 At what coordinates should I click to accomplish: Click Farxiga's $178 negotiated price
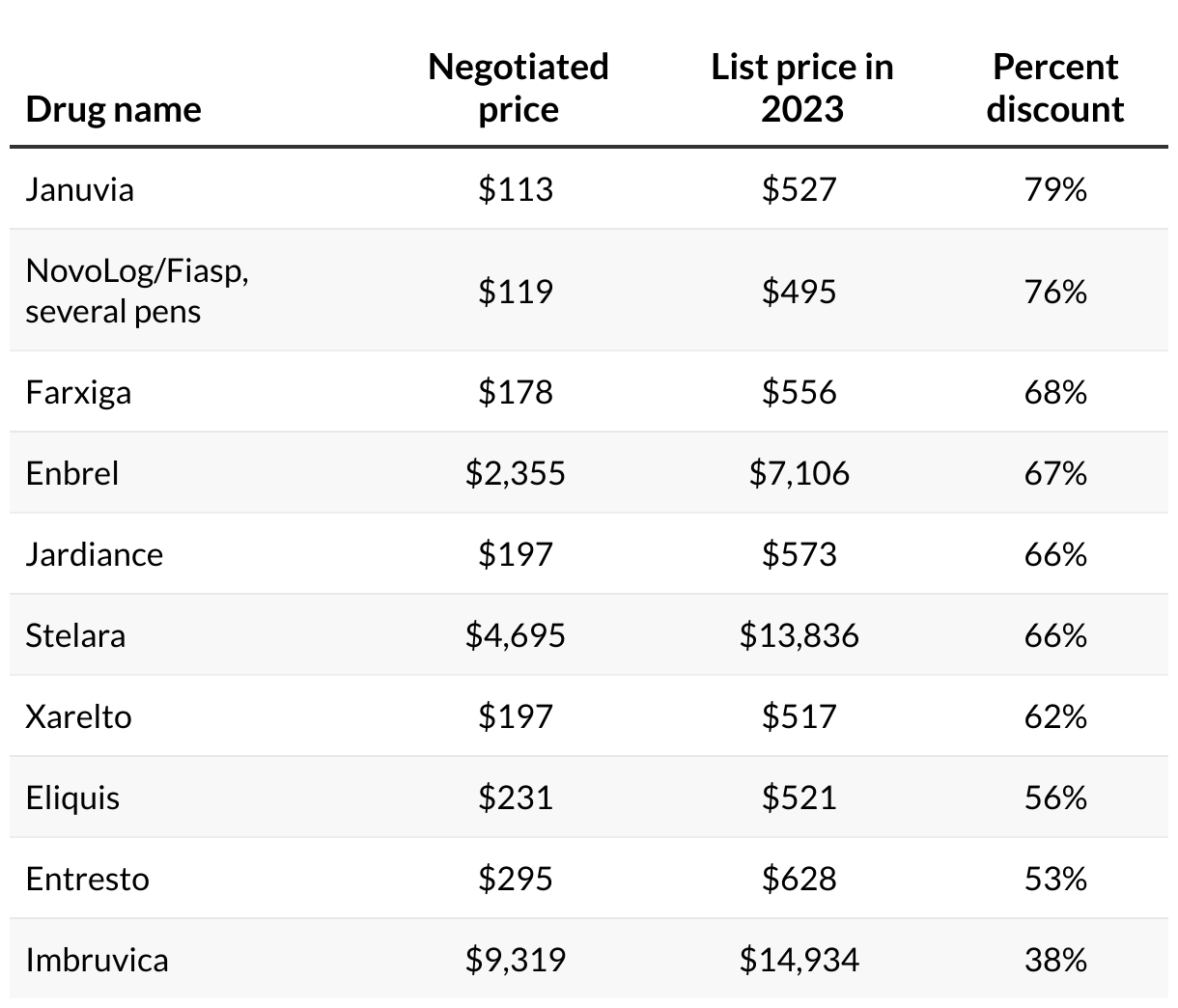[x=516, y=392]
